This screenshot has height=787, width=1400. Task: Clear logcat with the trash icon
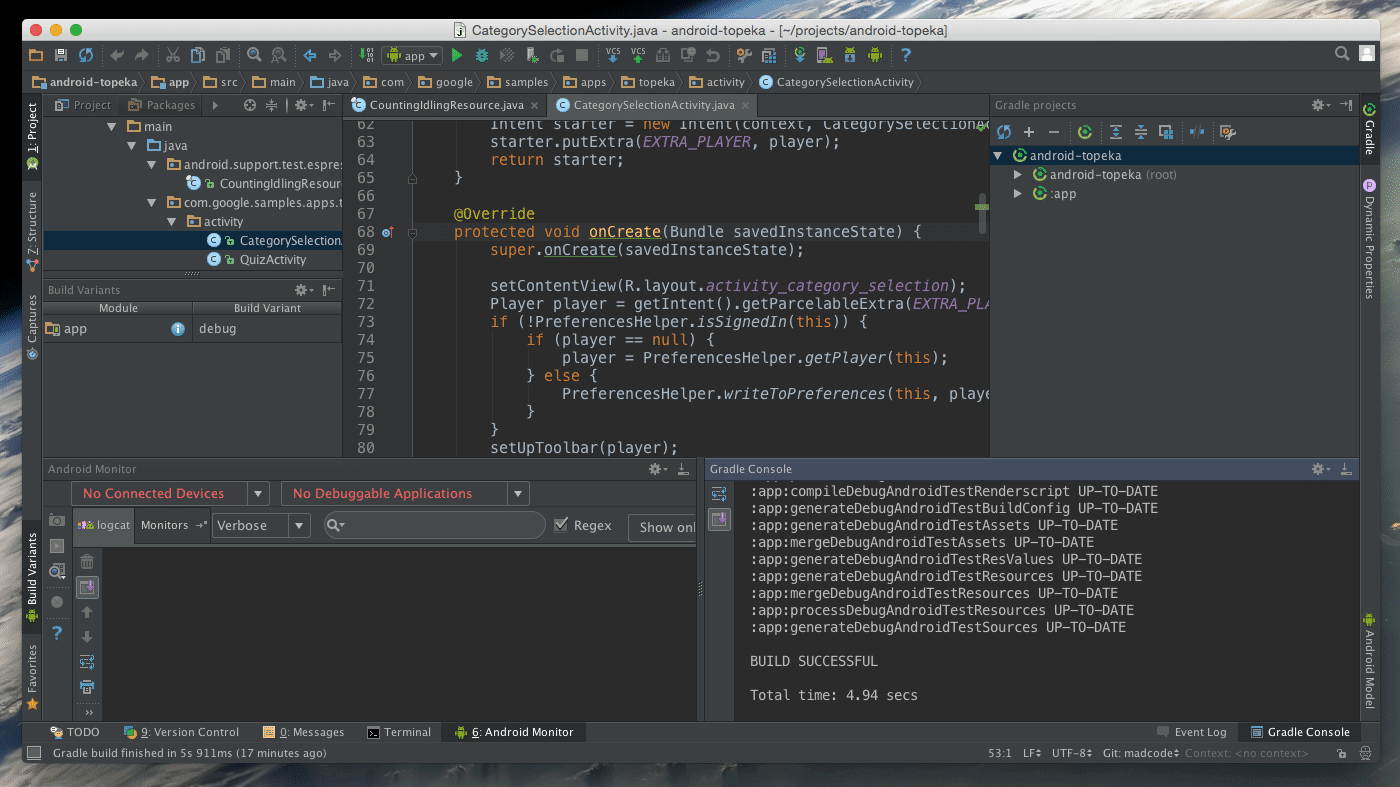pos(87,562)
